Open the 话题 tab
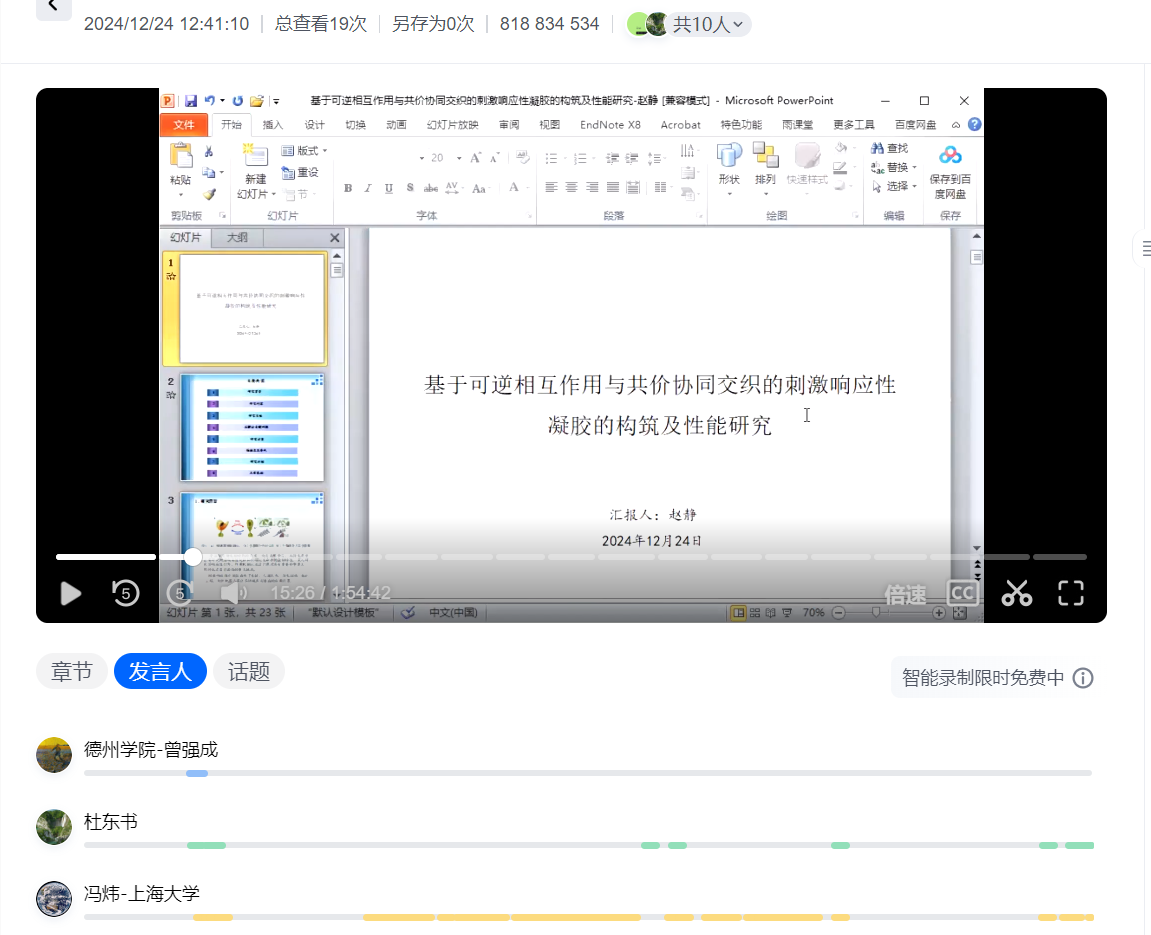Screen dimensions: 1151x935 click(248, 672)
